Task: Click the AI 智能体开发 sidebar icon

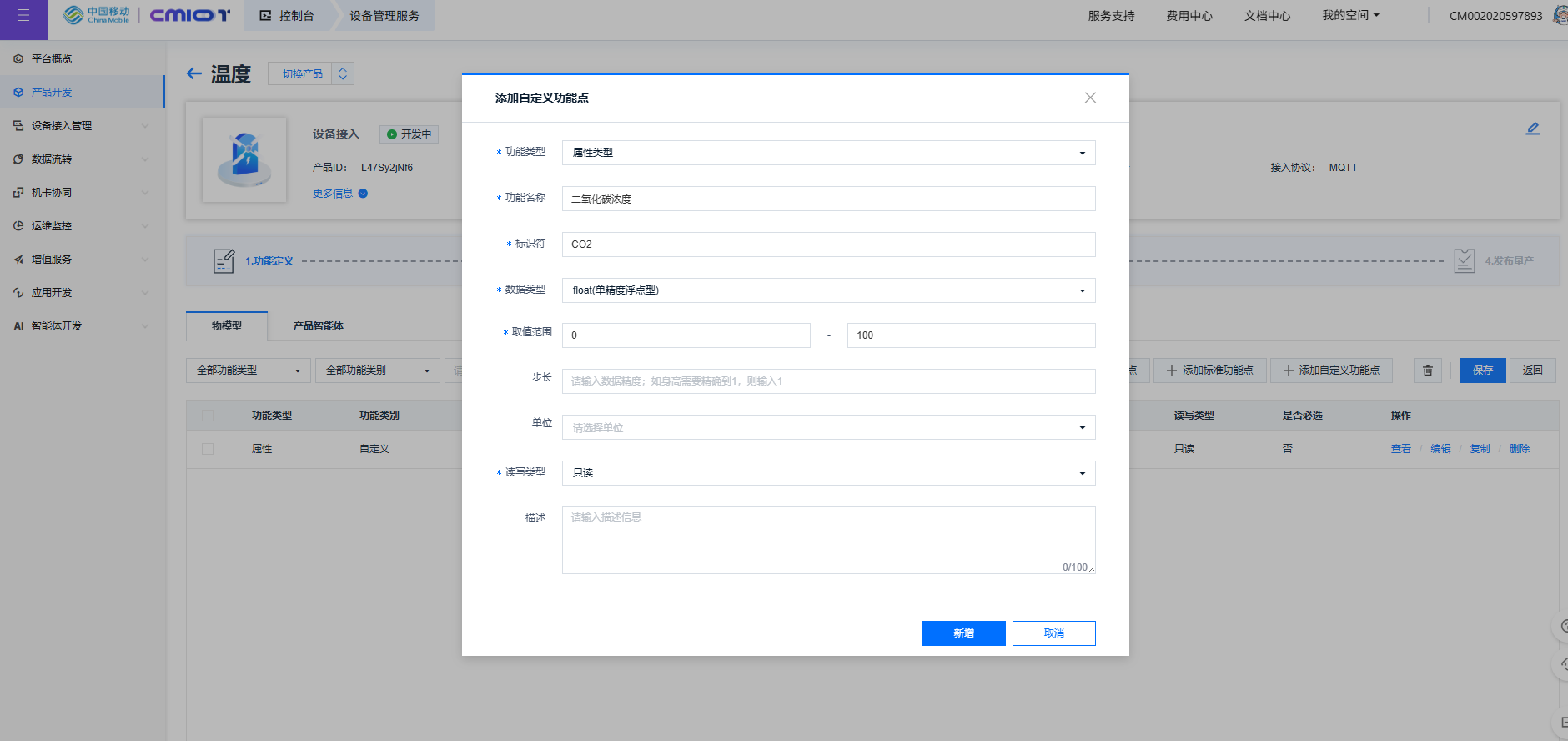Action: point(18,326)
